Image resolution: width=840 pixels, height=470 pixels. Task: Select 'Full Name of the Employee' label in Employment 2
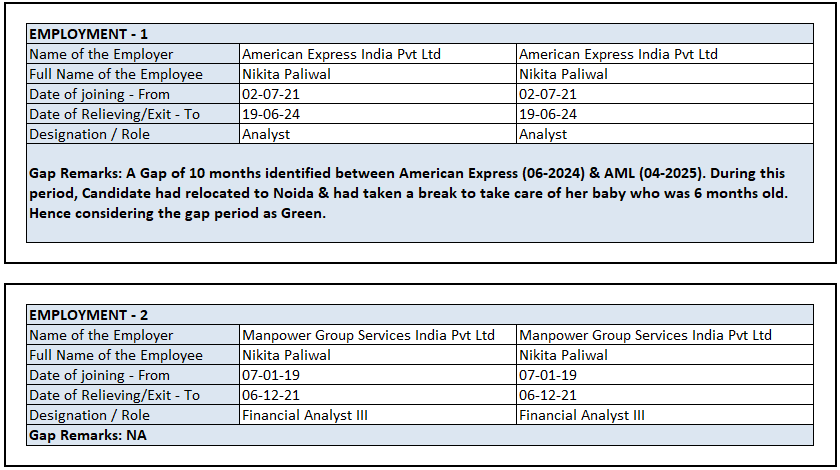(x=116, y=355)
